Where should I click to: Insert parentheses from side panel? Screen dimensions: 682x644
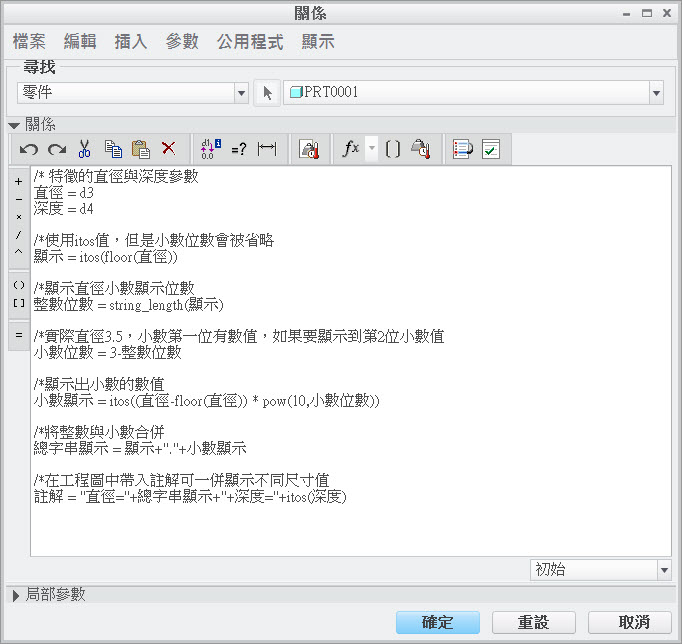pyautogui.click(x=19, y=285)
